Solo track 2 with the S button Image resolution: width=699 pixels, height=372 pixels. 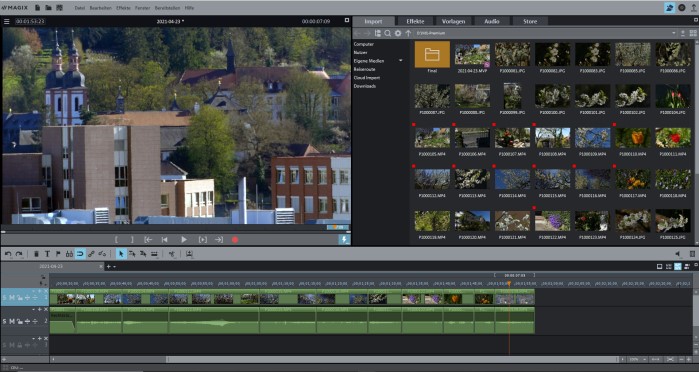(x=5, y=321)
